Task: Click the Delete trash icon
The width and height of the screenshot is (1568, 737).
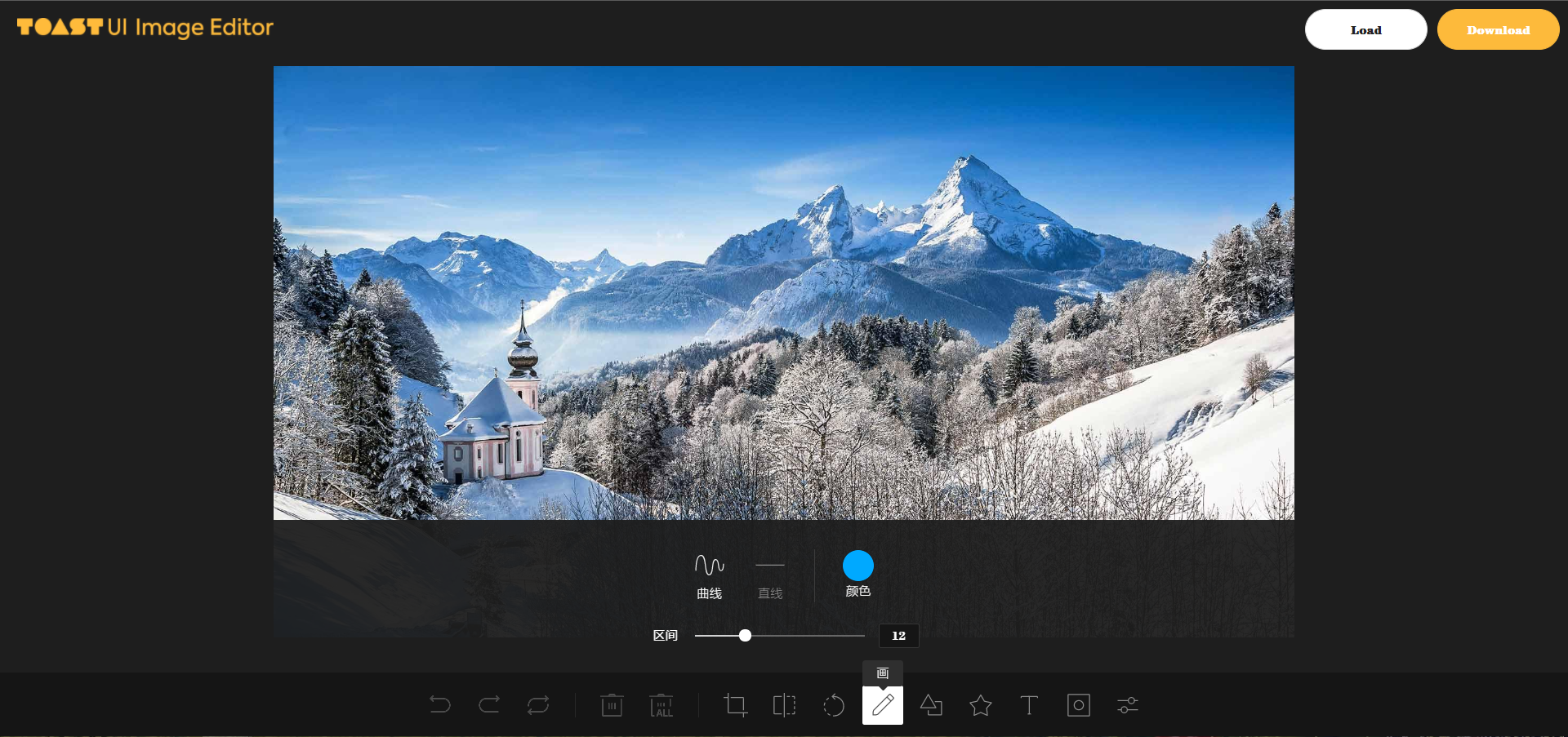Action: point(612,705)
